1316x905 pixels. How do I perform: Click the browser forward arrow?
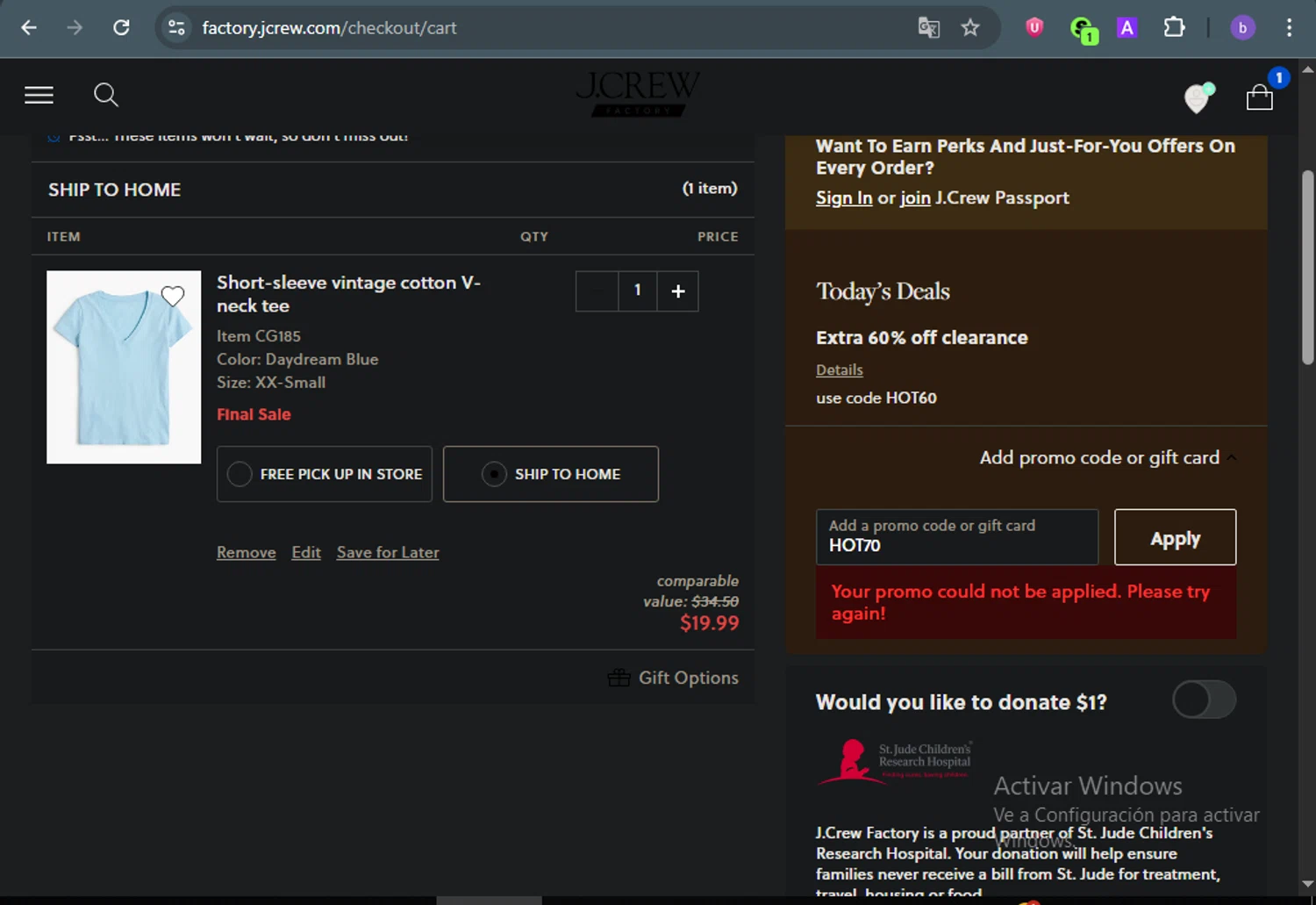[75, 28]
